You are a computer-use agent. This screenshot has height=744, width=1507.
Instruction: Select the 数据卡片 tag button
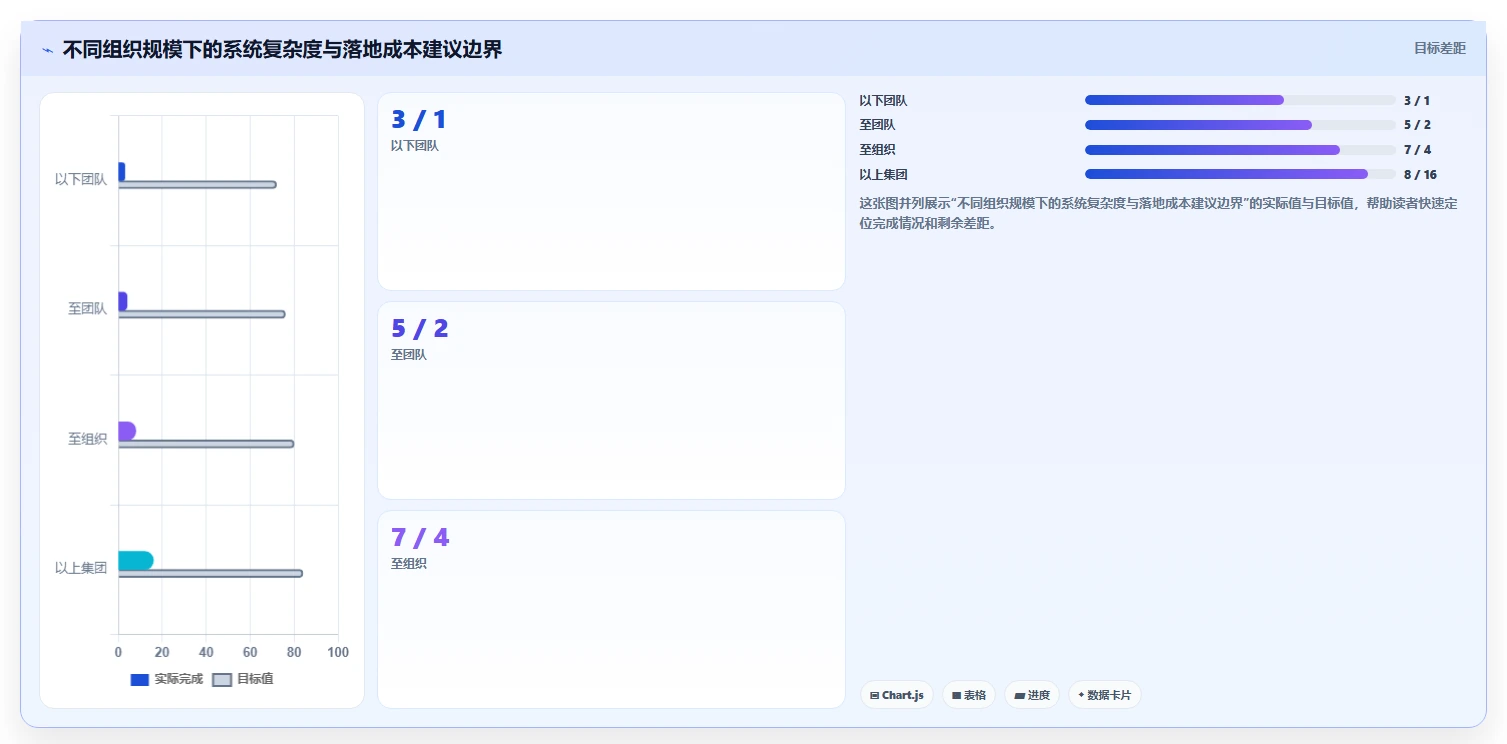pos(1105,695)
